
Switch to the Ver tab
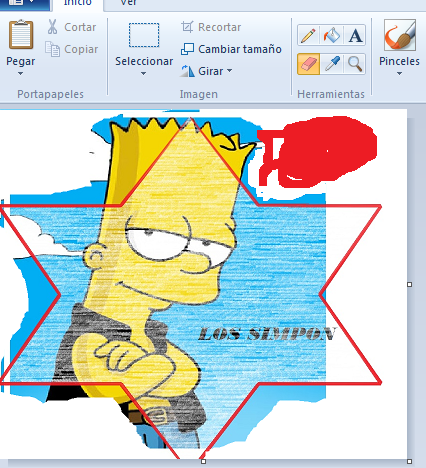click(128, 3)
